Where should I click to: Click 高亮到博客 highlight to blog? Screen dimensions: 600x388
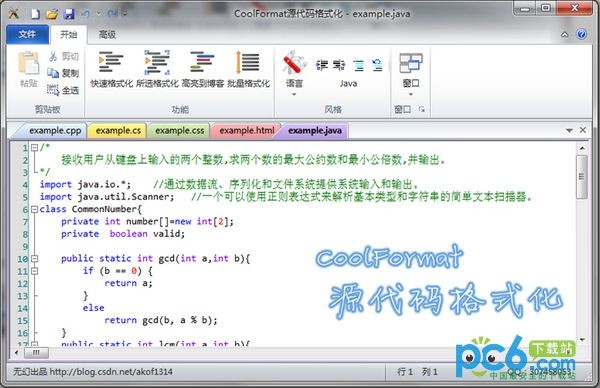coord(202,69)
